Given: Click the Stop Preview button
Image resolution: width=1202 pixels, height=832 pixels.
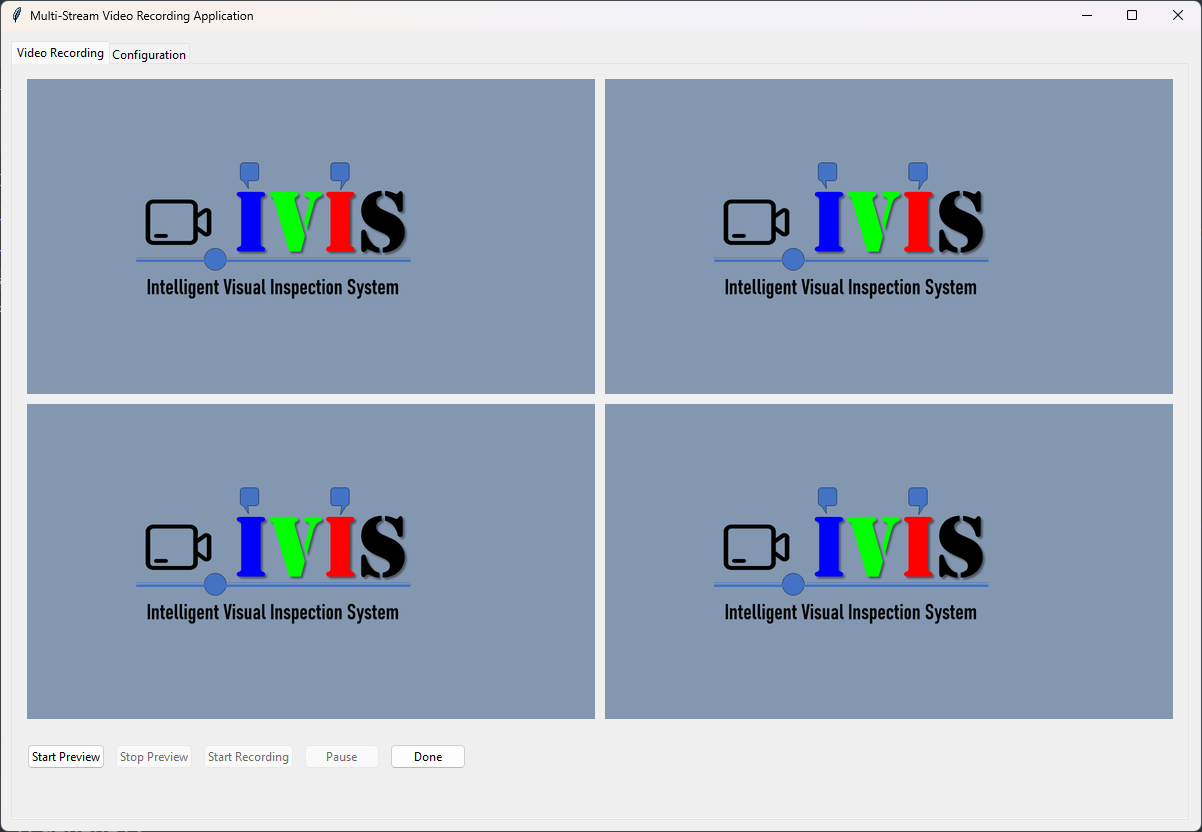Looking at the screenshot, I should point(154,757).
